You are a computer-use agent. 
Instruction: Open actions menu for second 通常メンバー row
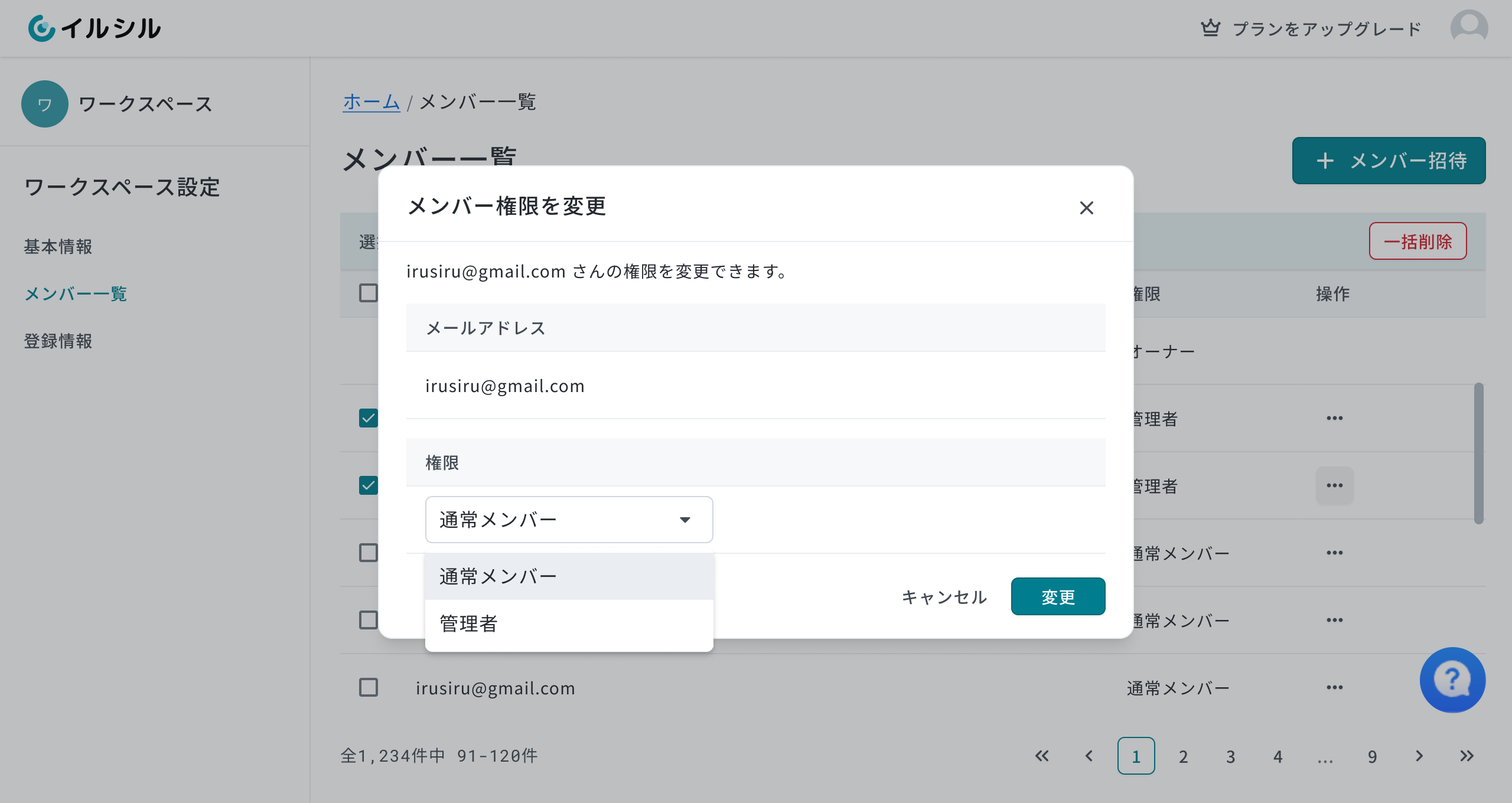[1334, 620]
